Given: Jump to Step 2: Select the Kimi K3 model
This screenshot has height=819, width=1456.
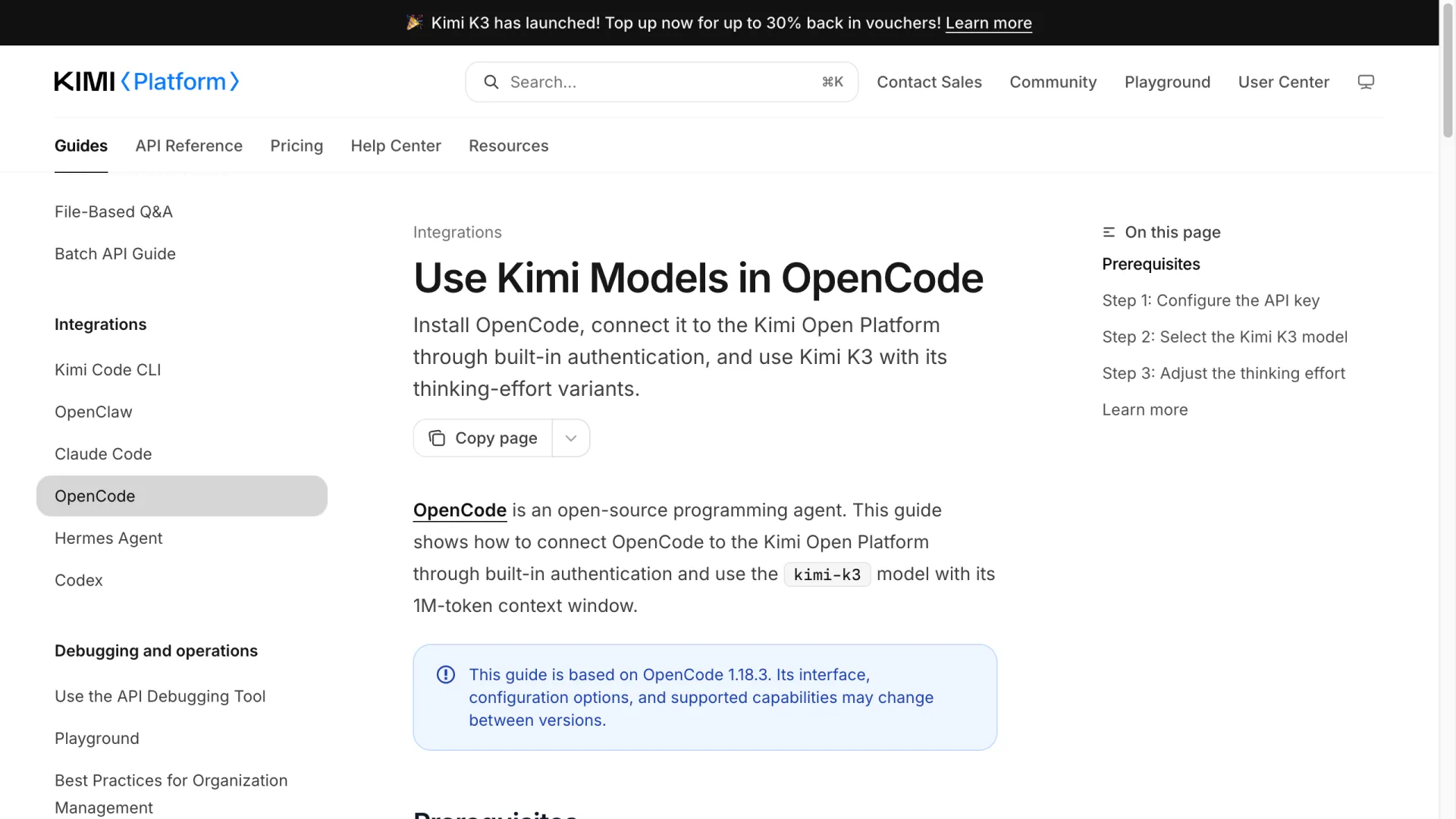Looking at the screenshot, I should coord(1225,337).
